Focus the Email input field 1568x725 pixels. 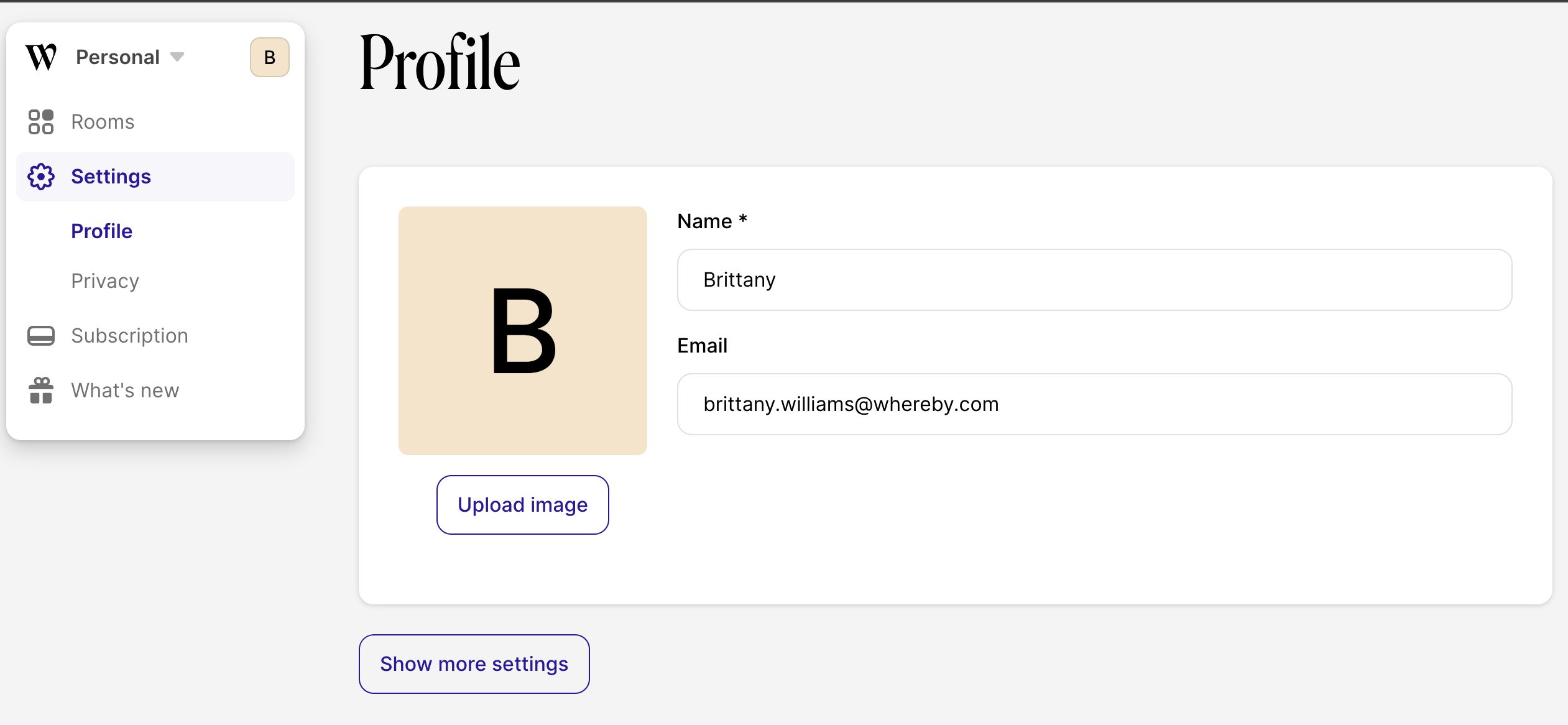pos(1094,404)
